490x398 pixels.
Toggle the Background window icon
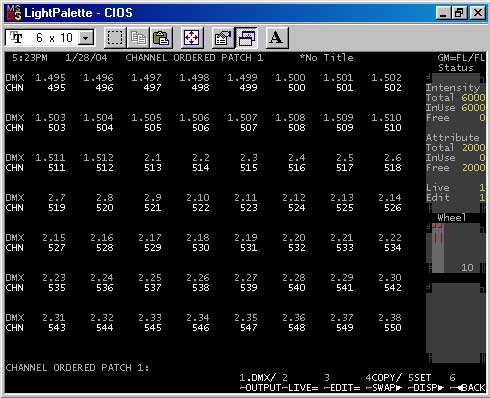coord(246,38)
